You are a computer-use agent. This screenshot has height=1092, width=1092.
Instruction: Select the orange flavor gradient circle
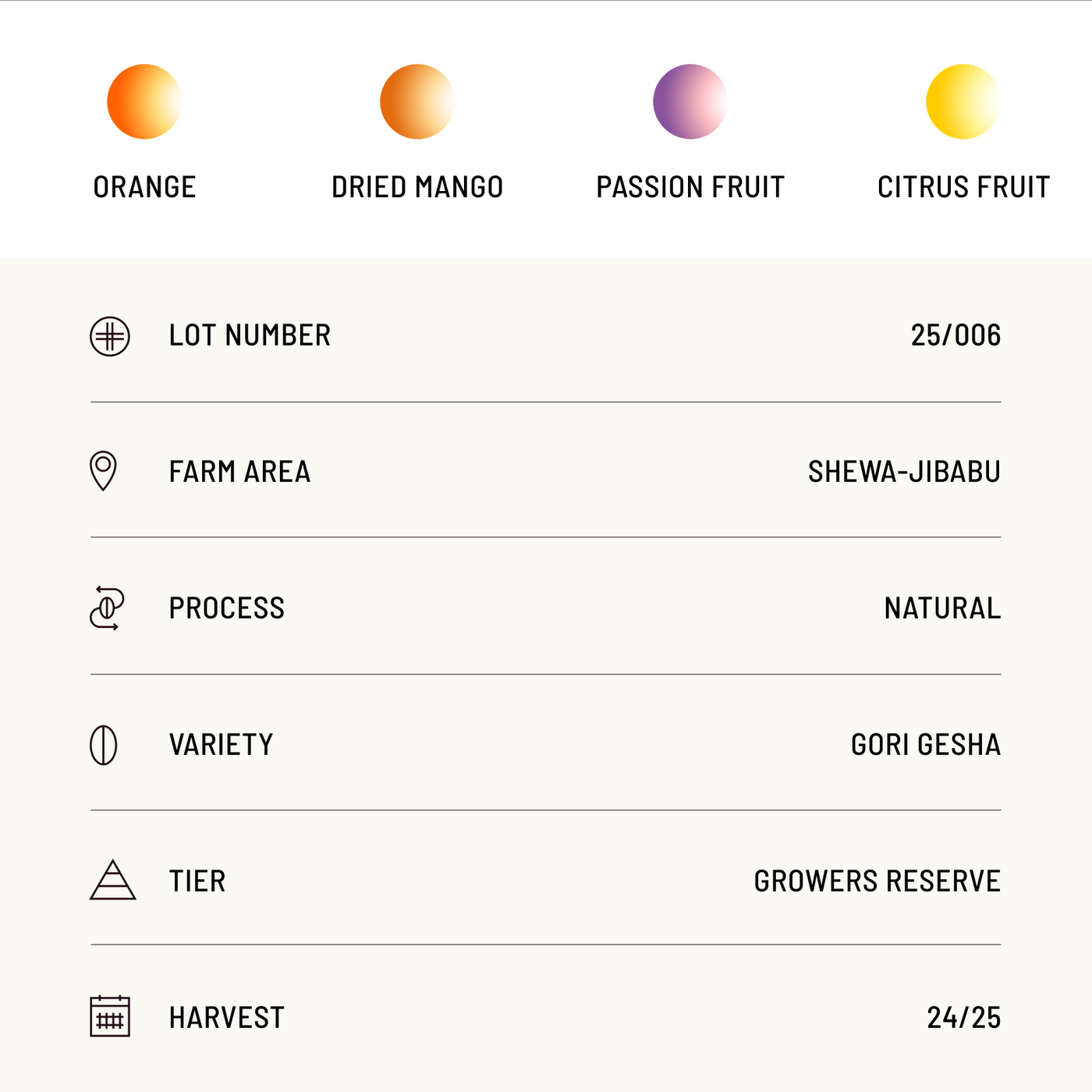[144, 101]
